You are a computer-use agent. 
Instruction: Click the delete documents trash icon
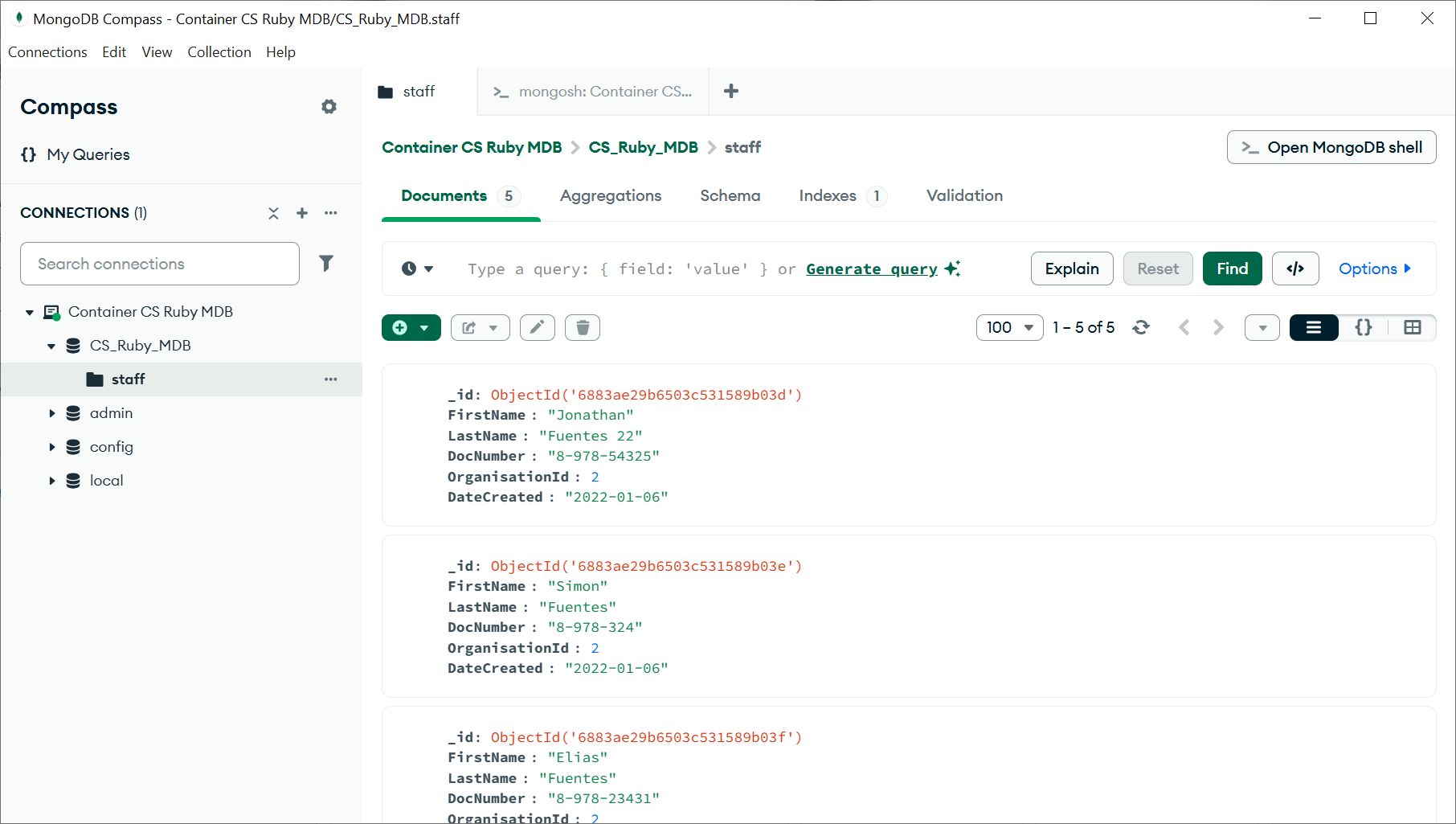pyautogui.click(x=583, y=327)
